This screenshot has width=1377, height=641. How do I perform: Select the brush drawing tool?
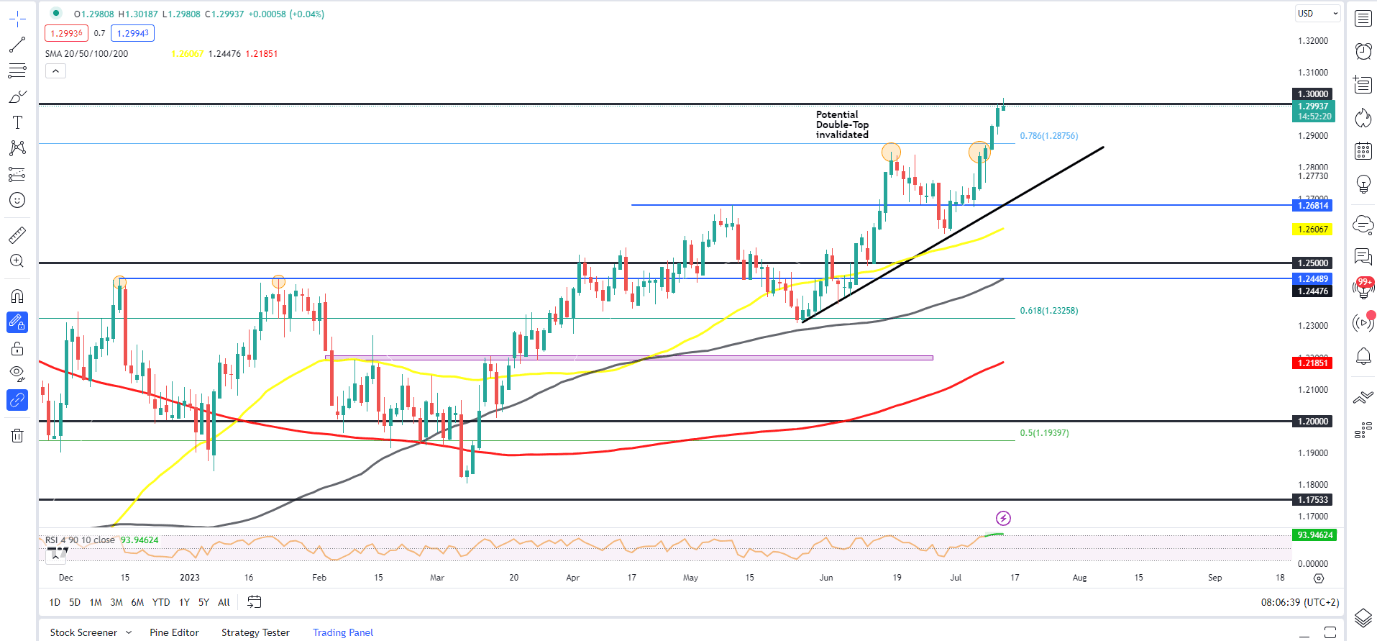click(x=17, y=97)
